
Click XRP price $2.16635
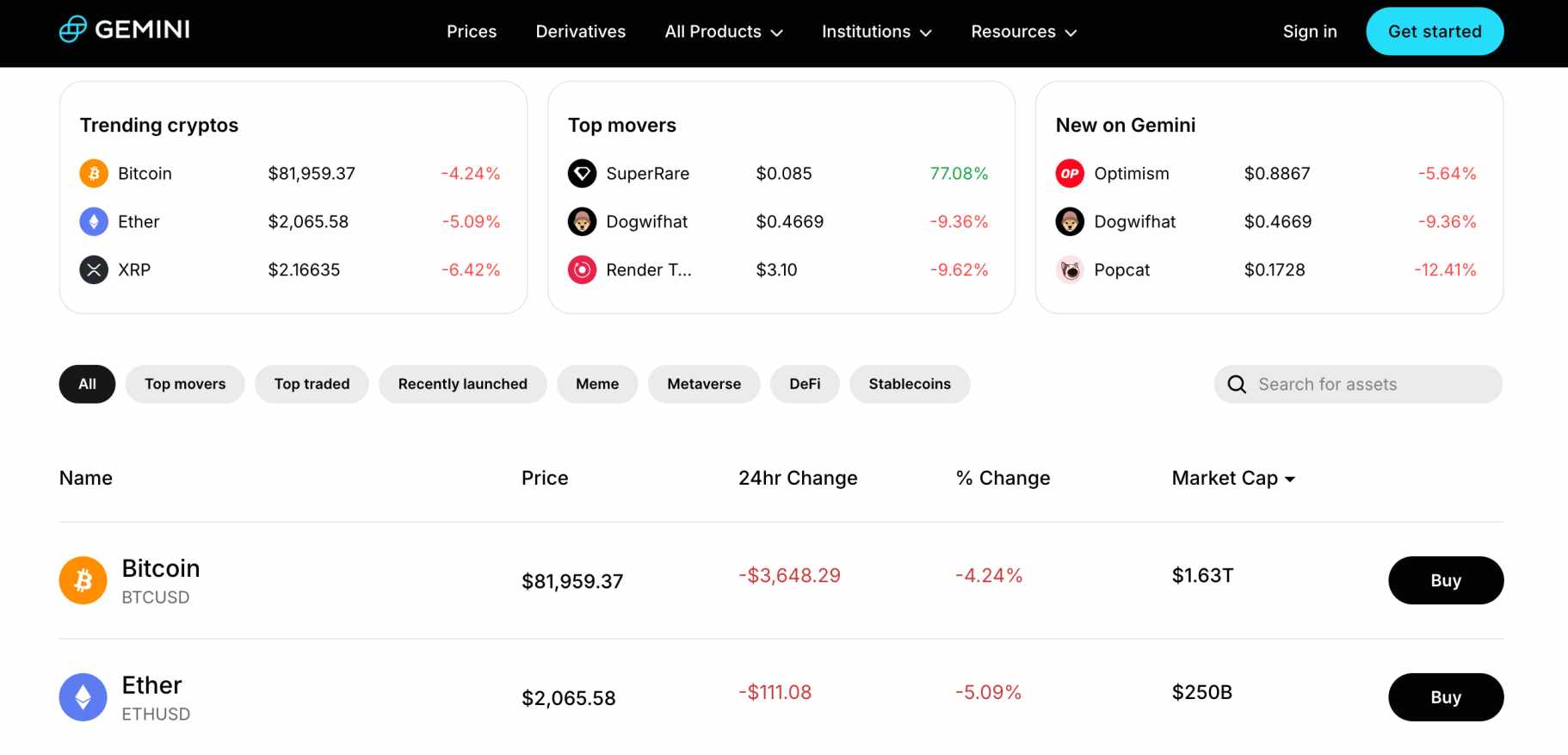[x=304, y=270]
